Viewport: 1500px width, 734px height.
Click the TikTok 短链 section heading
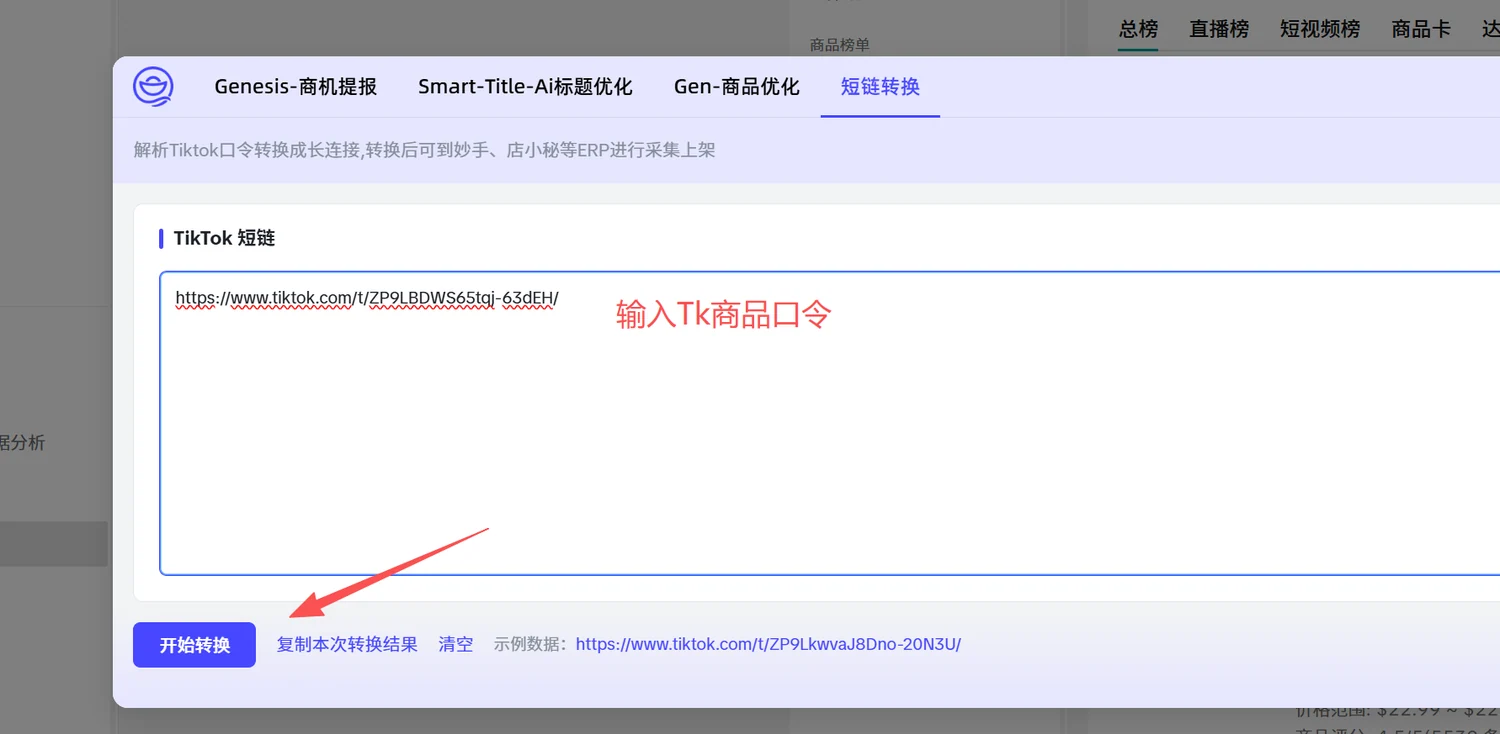pyautogui.click(x=224, y=238)
